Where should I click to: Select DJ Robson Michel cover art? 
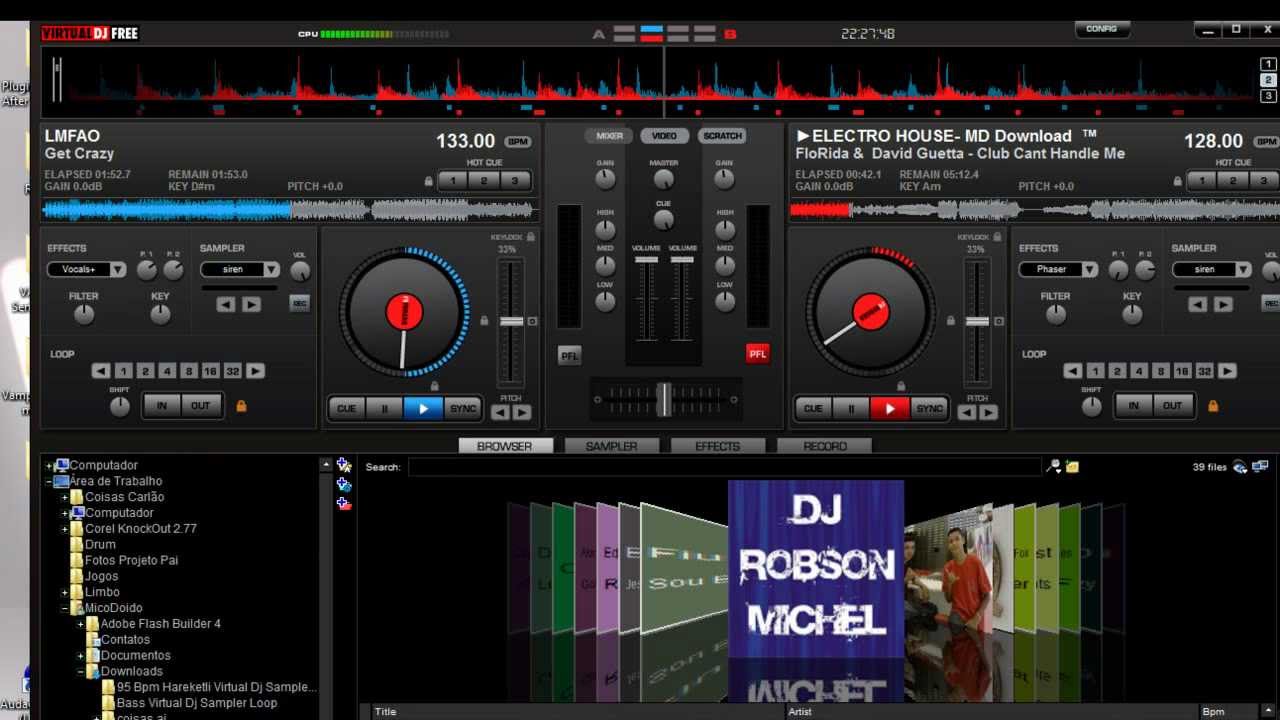[x=816, y=568]
